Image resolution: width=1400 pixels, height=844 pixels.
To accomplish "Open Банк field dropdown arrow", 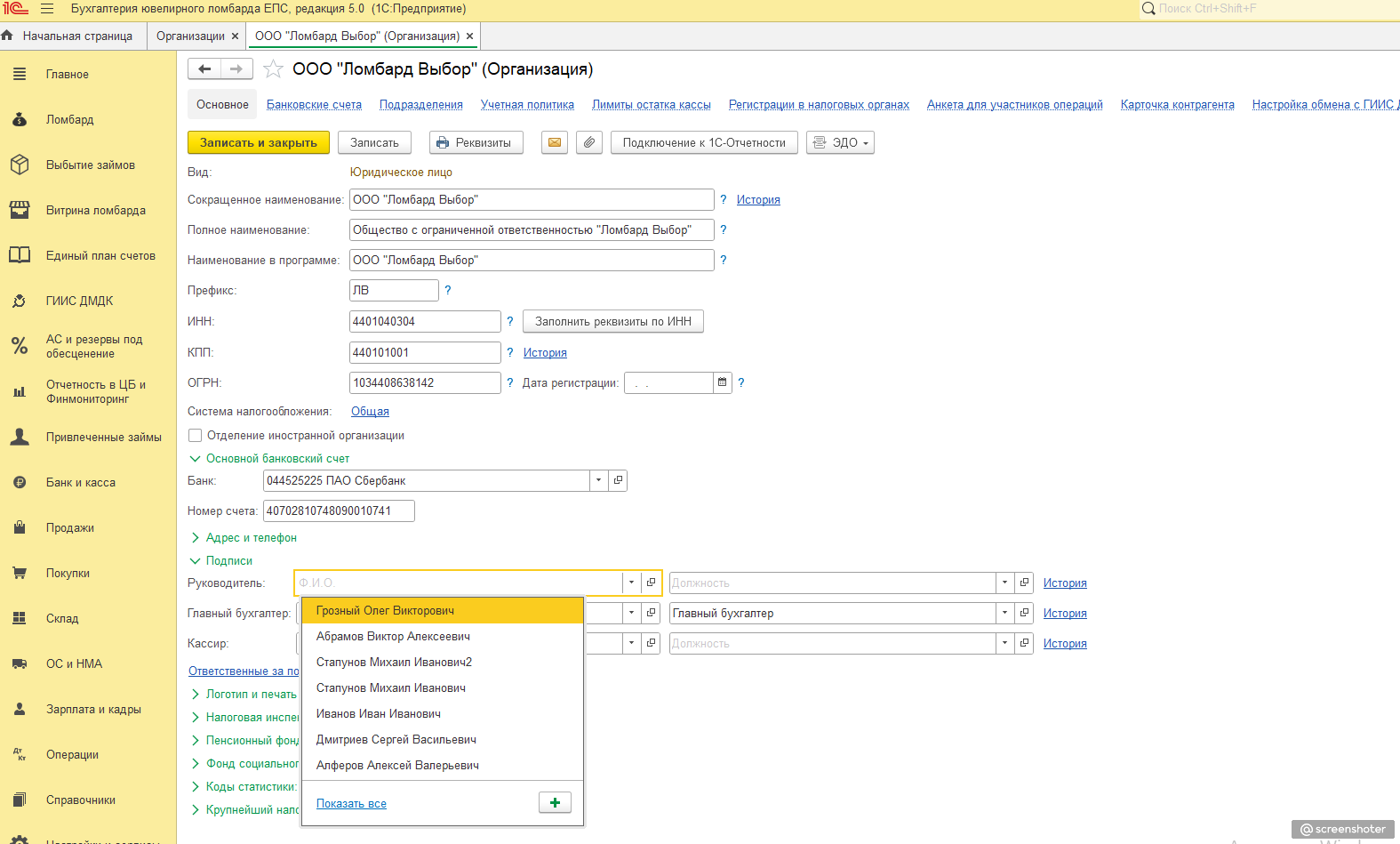I will coord(599,481).
